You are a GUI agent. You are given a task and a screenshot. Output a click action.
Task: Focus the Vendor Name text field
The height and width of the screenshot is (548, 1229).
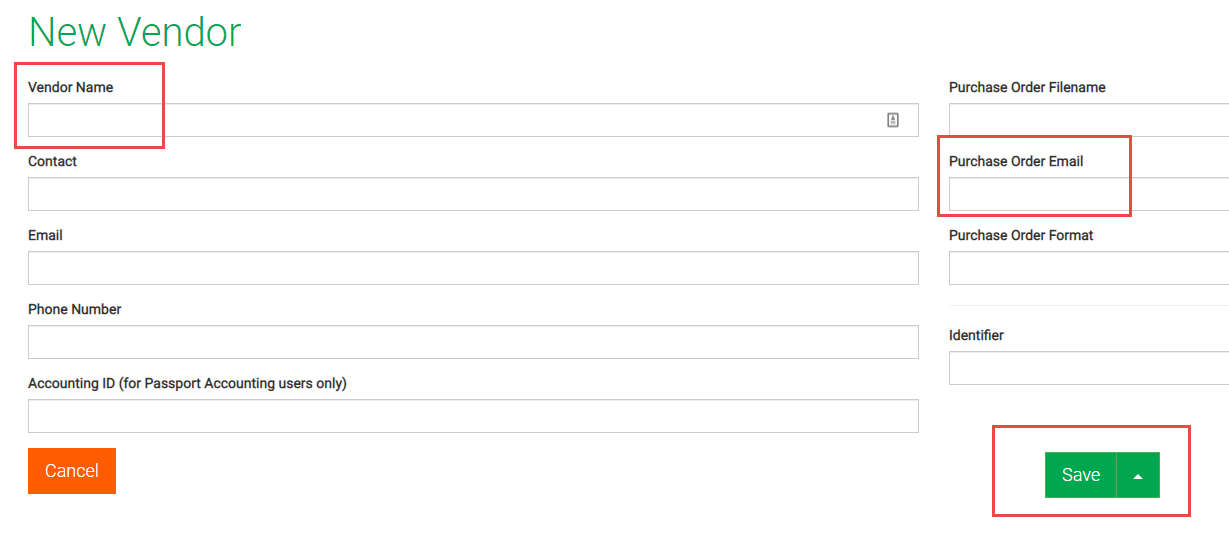coord(450,120)
